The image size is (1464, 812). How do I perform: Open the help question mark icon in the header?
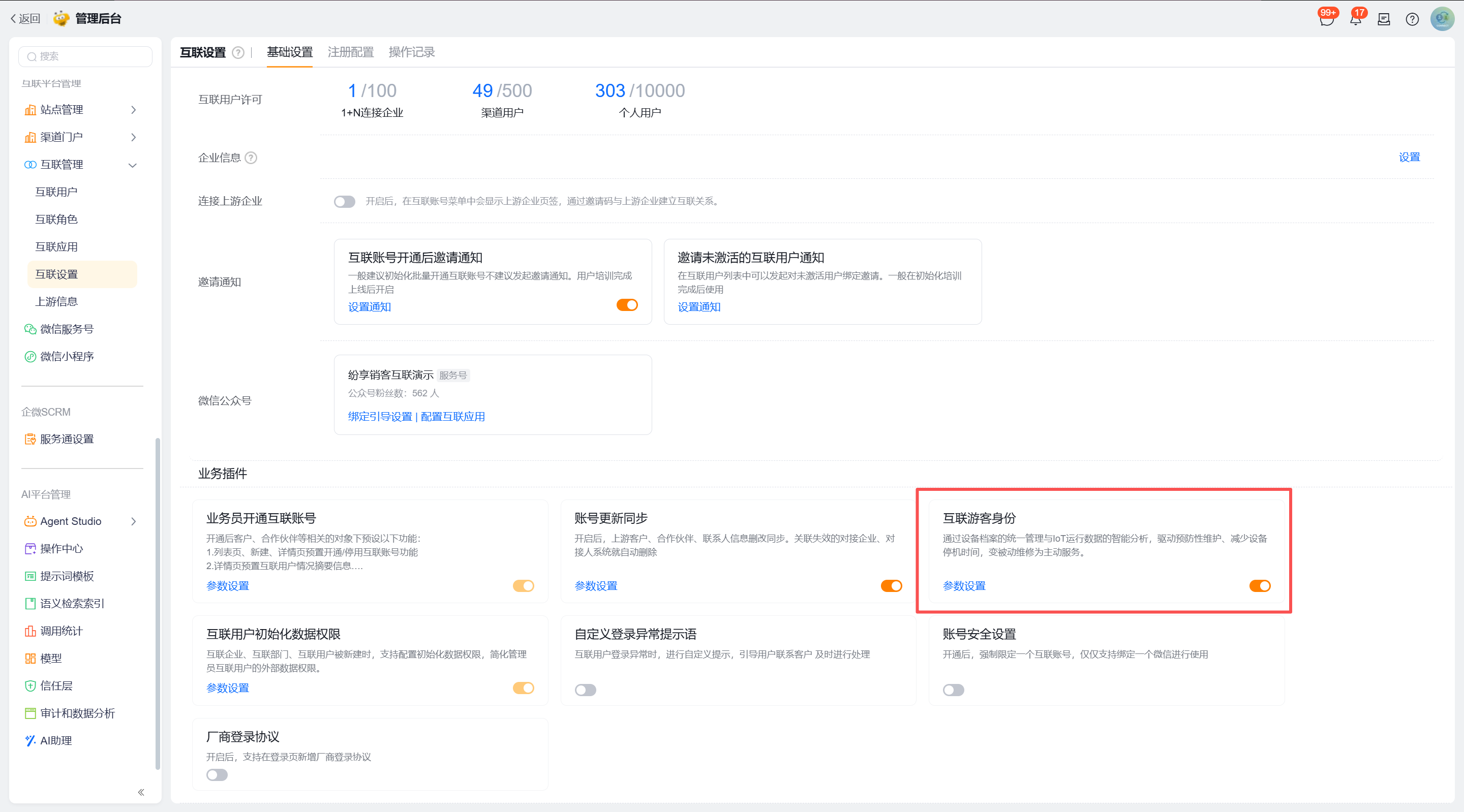click(1412, 19)
